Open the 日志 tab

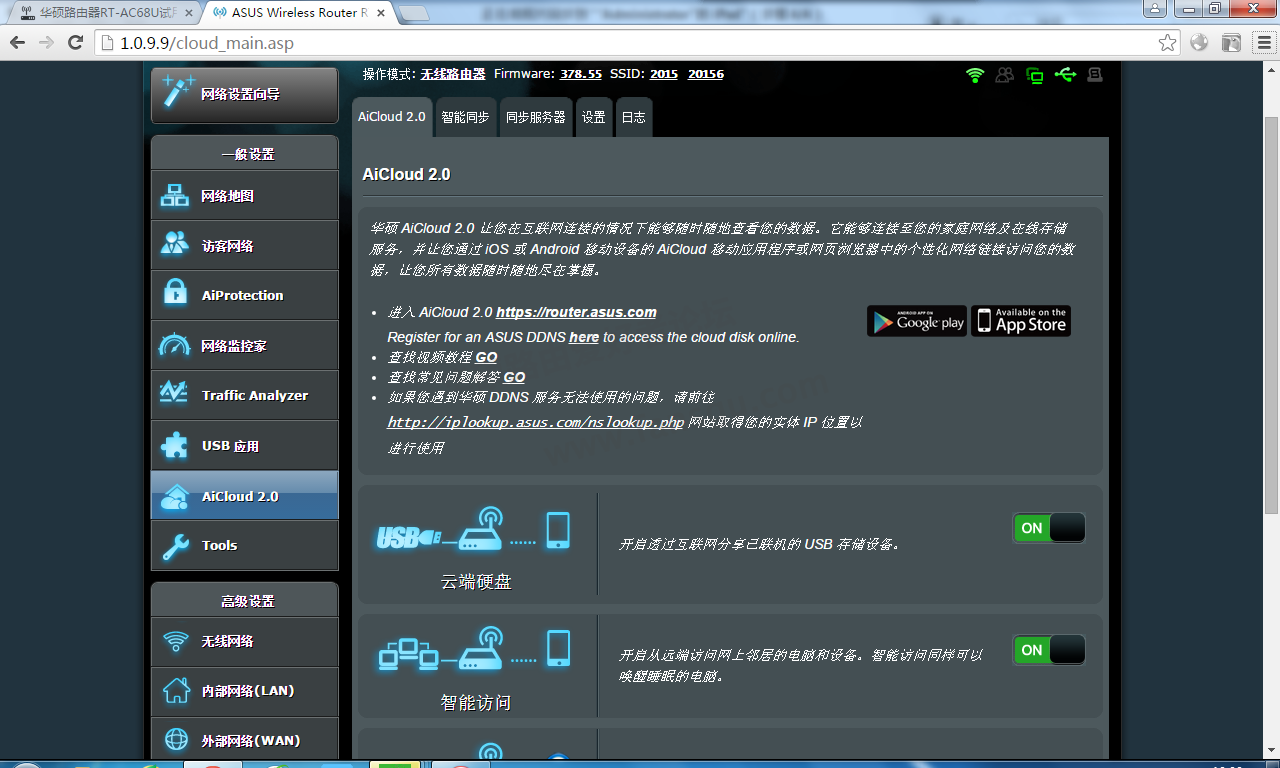click(634, 117)
